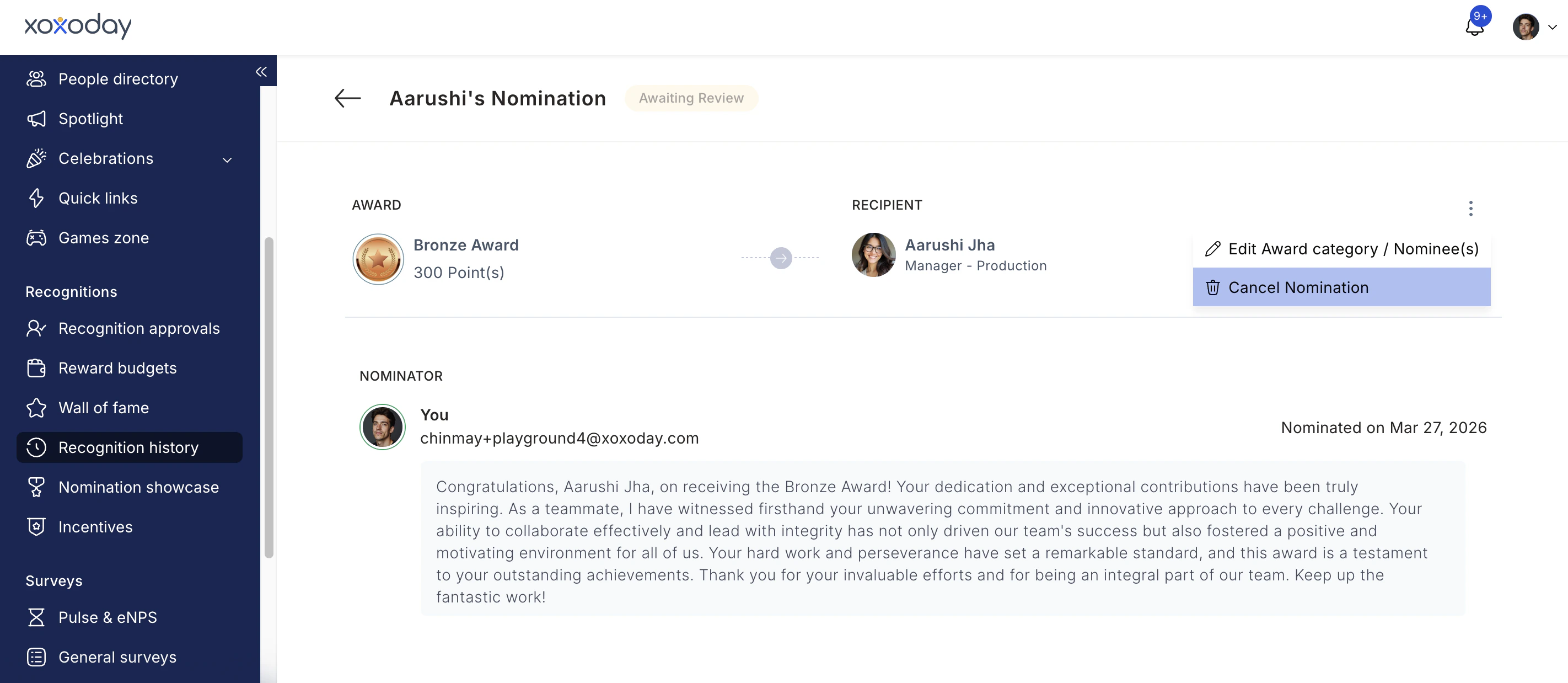Click the Games zone controller icon
The height and width of the screenshot is (683, 1568).
[x=36, y=238]
